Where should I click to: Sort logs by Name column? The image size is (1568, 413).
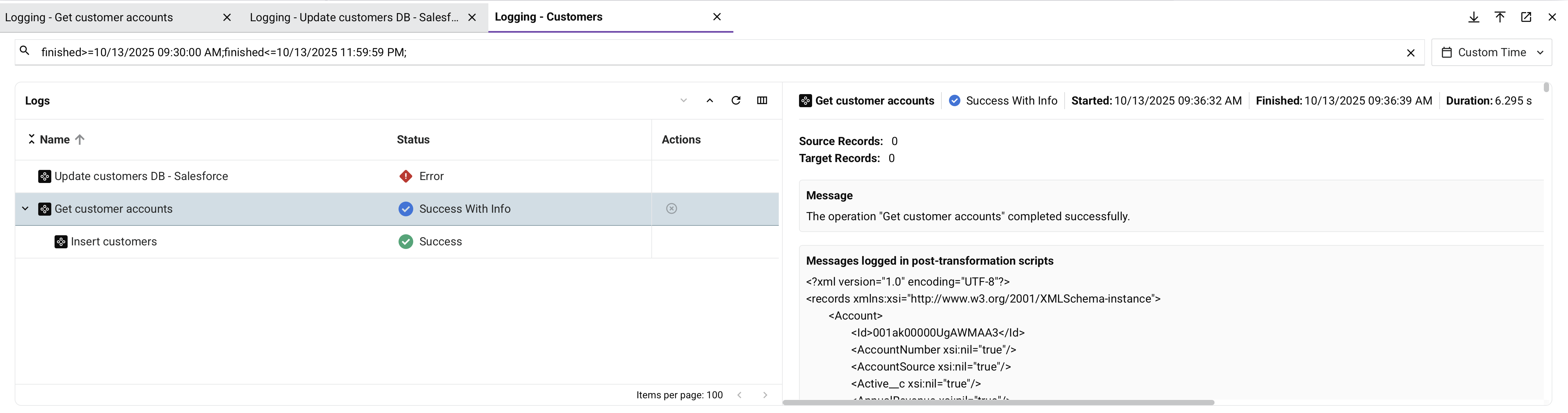pos(56,140)
